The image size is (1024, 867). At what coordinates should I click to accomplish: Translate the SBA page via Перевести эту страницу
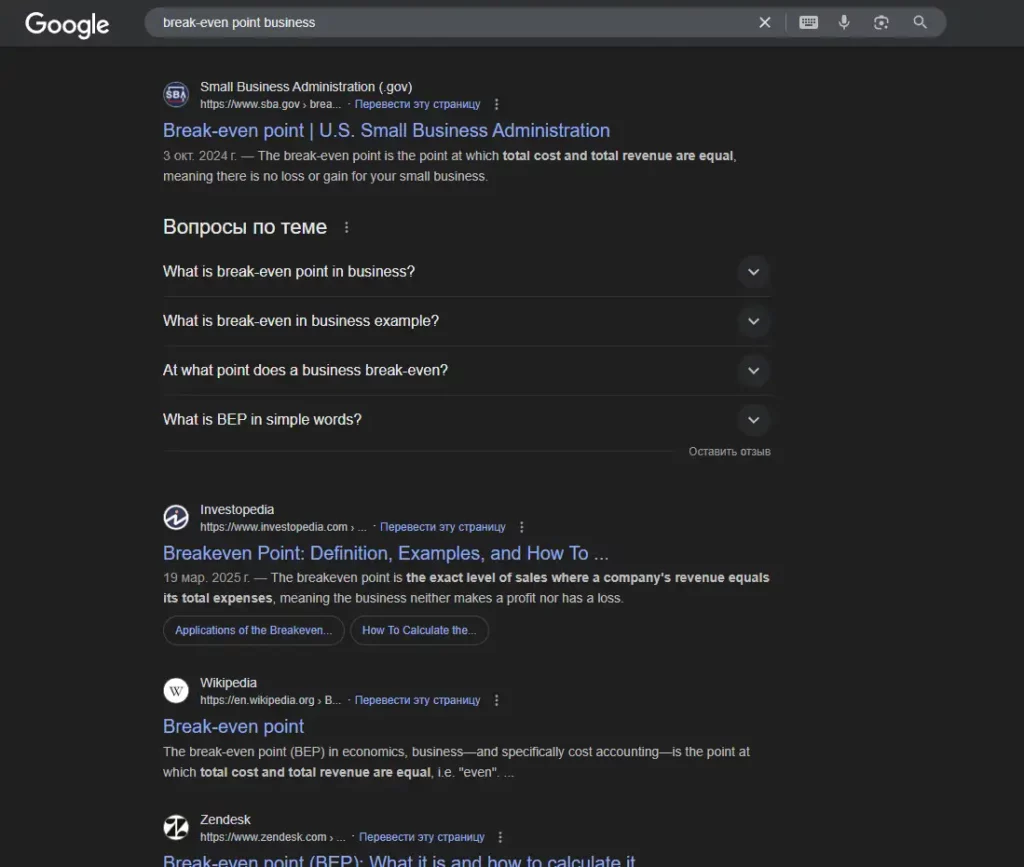[x=417, y=104]
